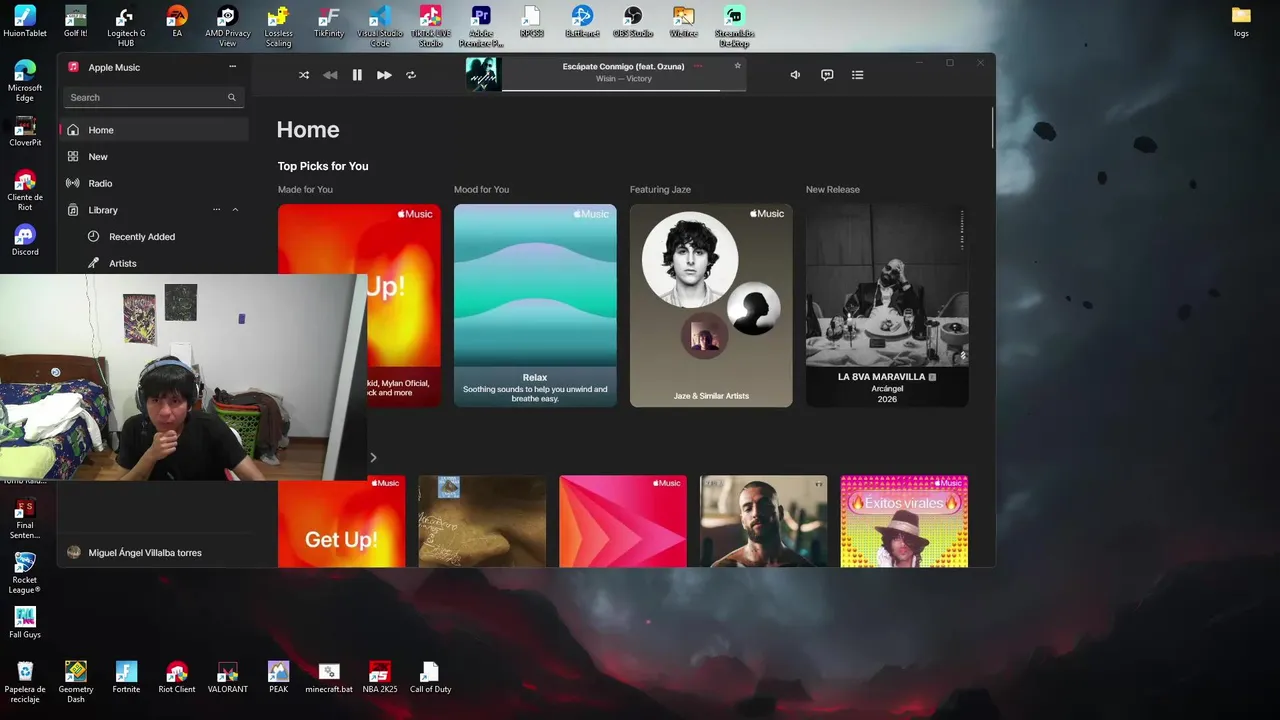Favorite the song with the star icon
1280x720 pixels.
pos(738,66)
